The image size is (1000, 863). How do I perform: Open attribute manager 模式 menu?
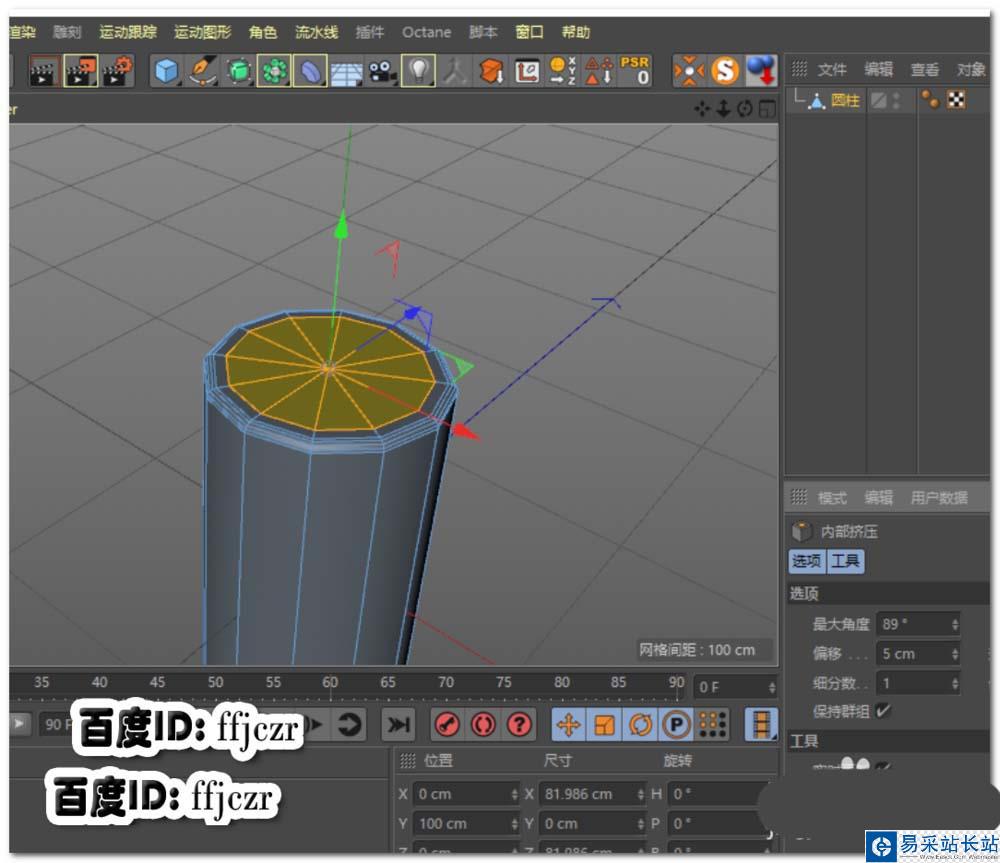coord(832,498)
